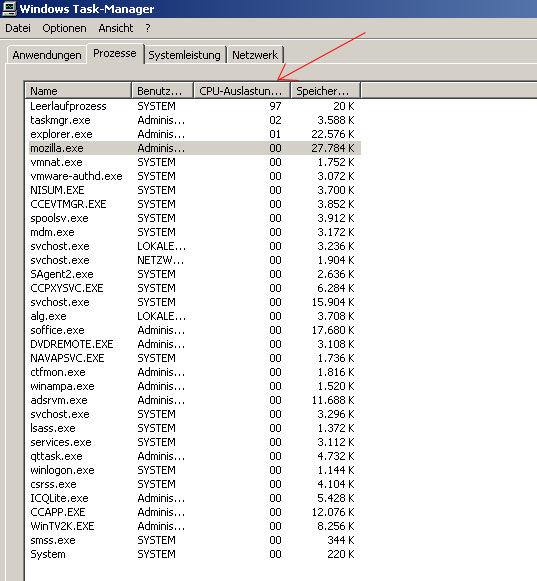
Task: Open the ? help menu
Action: 148,28
